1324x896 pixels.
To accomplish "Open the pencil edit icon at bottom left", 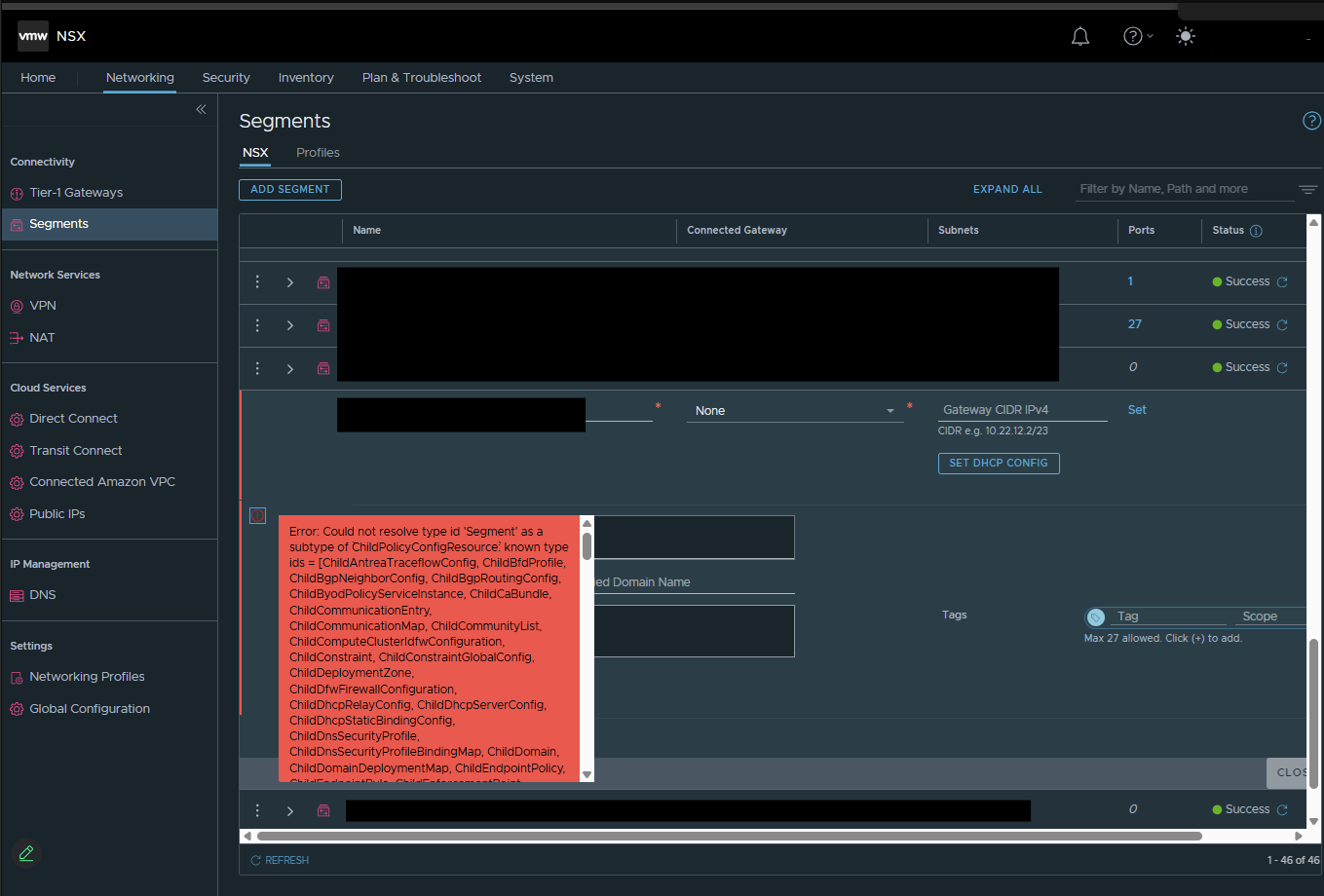I will 26,853.
